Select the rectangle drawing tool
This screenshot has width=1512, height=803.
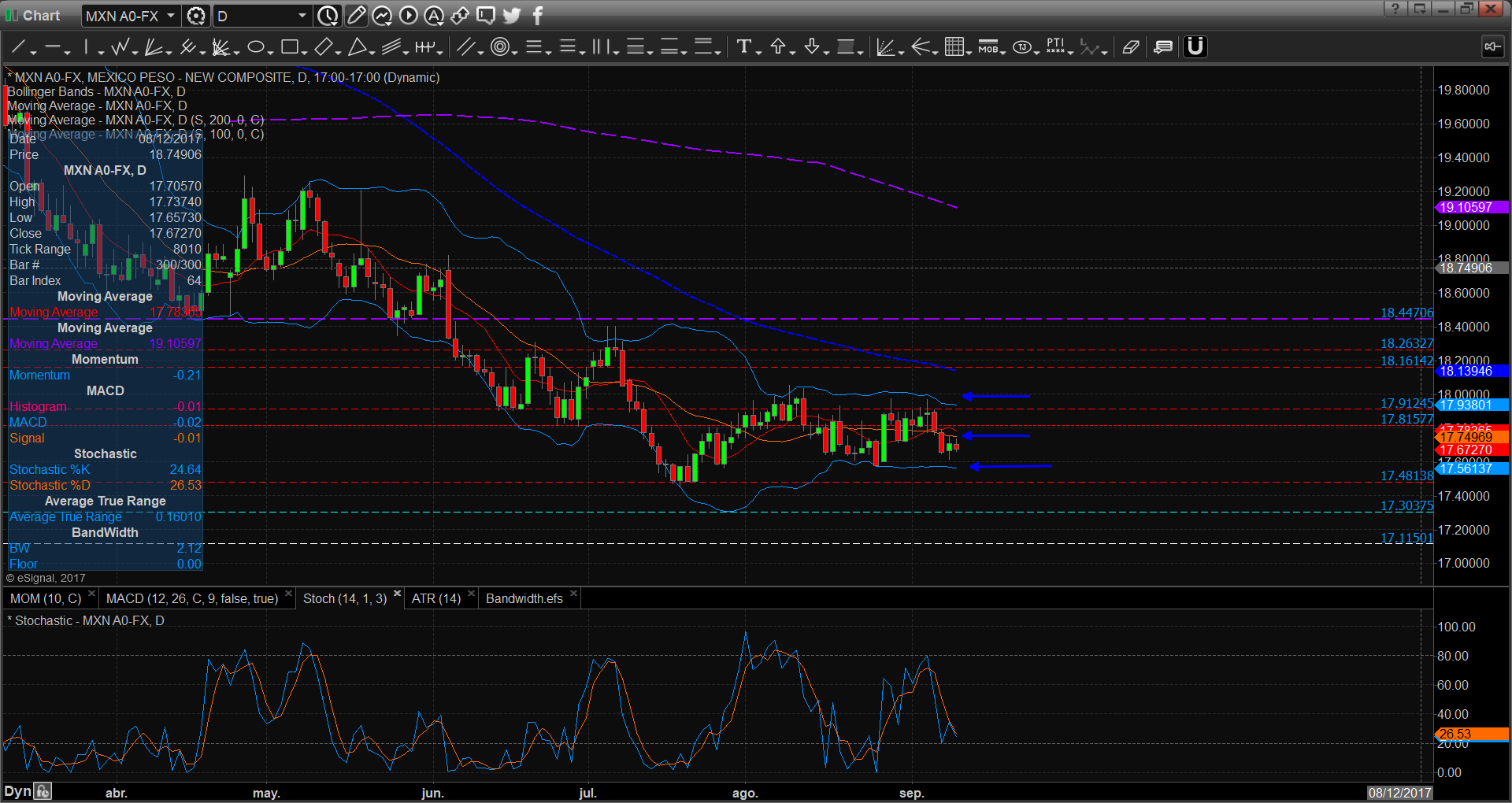(x=289, y=47)
